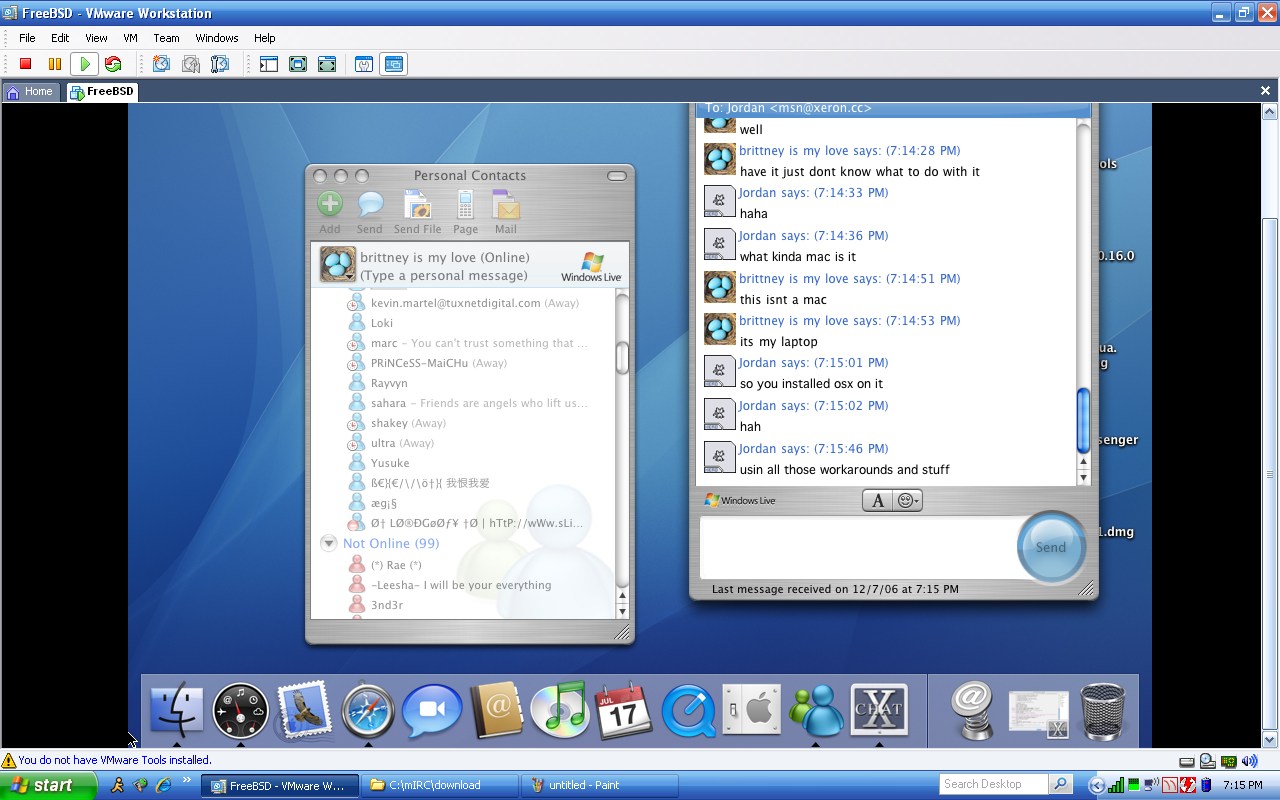
Task: Open the Team menu
Action: tap(166, 38)
